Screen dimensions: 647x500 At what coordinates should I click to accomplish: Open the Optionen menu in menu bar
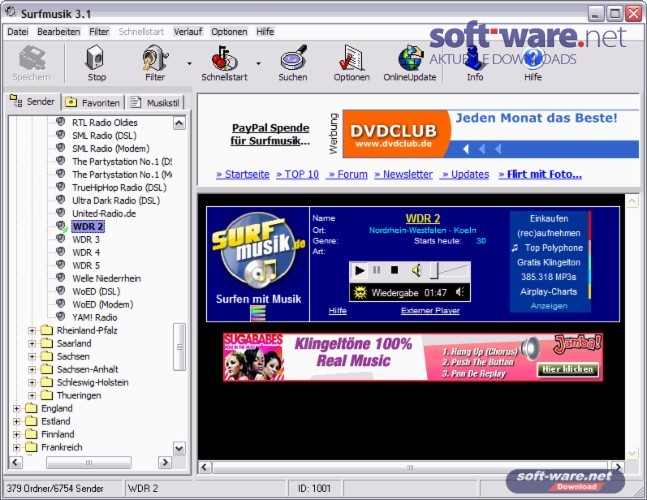tap(229, 32)
